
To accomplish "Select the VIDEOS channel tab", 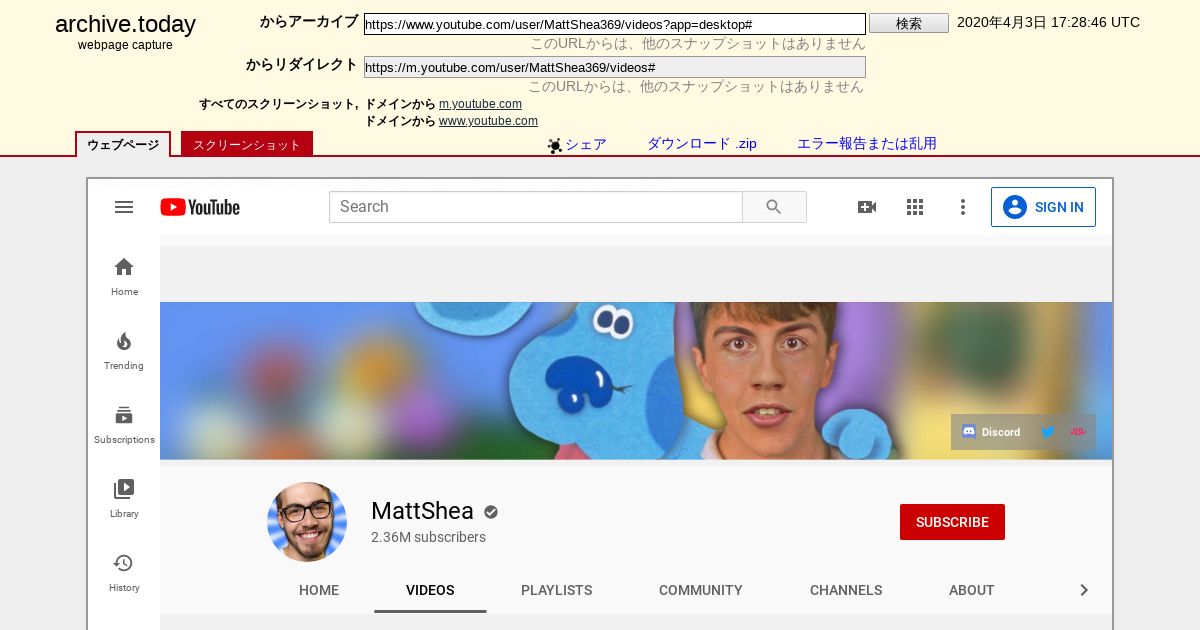I will tap(430, 590).
